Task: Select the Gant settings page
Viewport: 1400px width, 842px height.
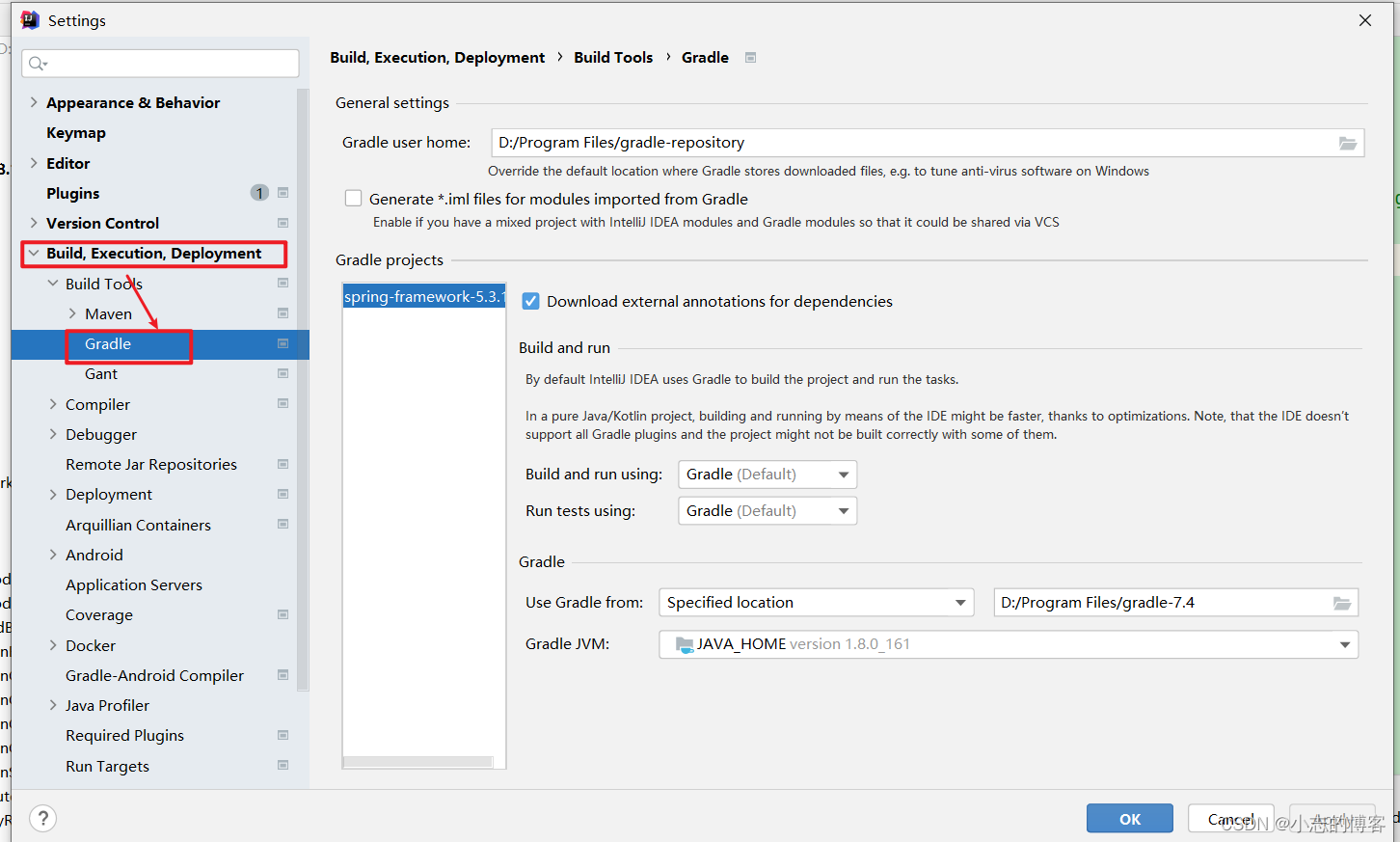Action: click(x=101, y=374)
